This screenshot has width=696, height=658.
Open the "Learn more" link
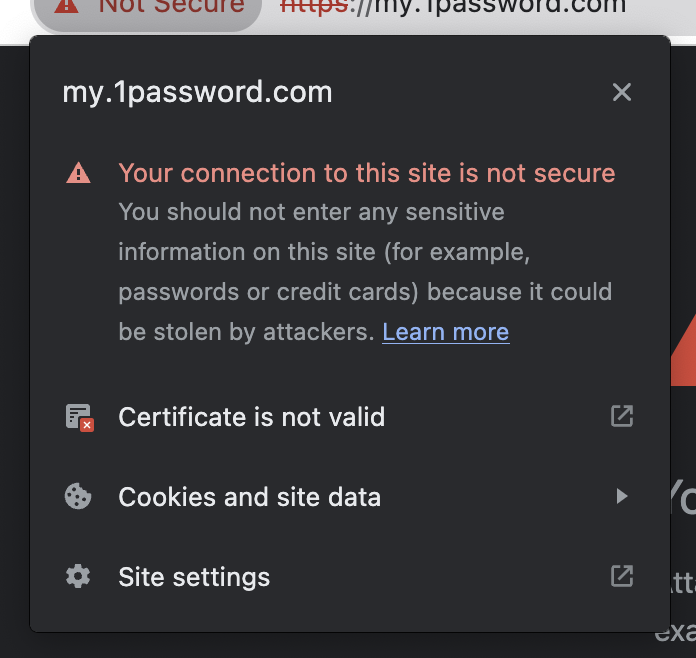(x=445, y=332)
